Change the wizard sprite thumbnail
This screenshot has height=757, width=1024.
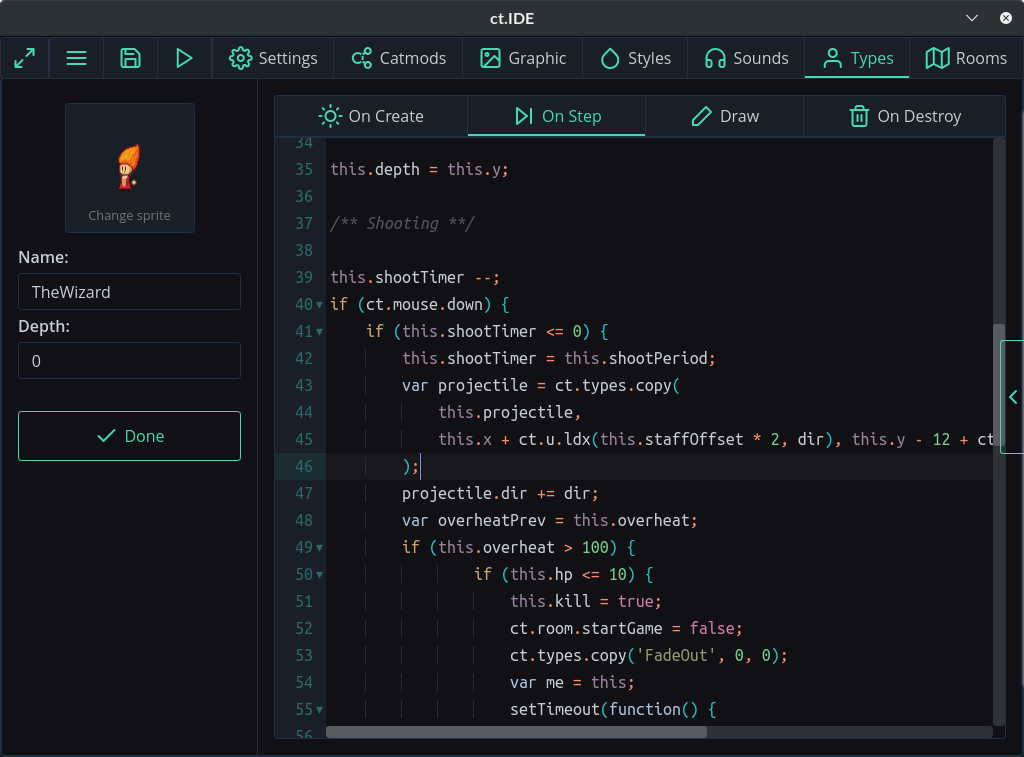click(x=130, y=168)
